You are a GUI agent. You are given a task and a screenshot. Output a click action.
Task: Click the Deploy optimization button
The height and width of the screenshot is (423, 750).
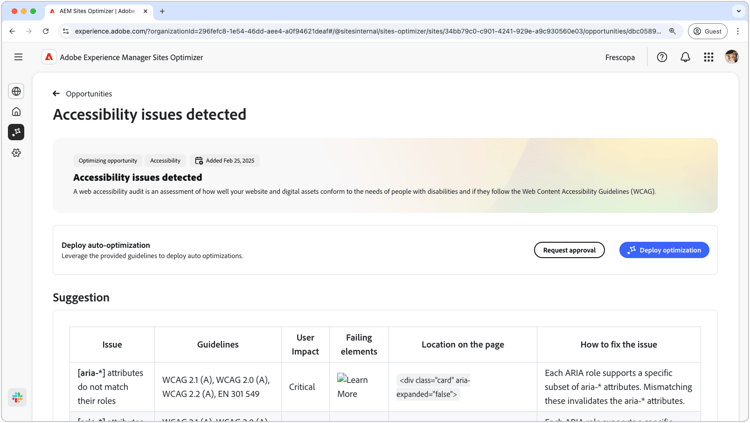point(664,250)
